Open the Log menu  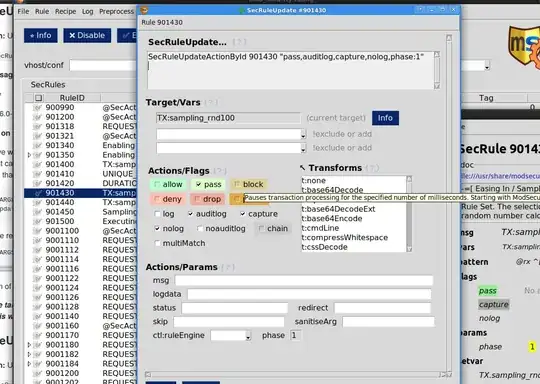87,11
